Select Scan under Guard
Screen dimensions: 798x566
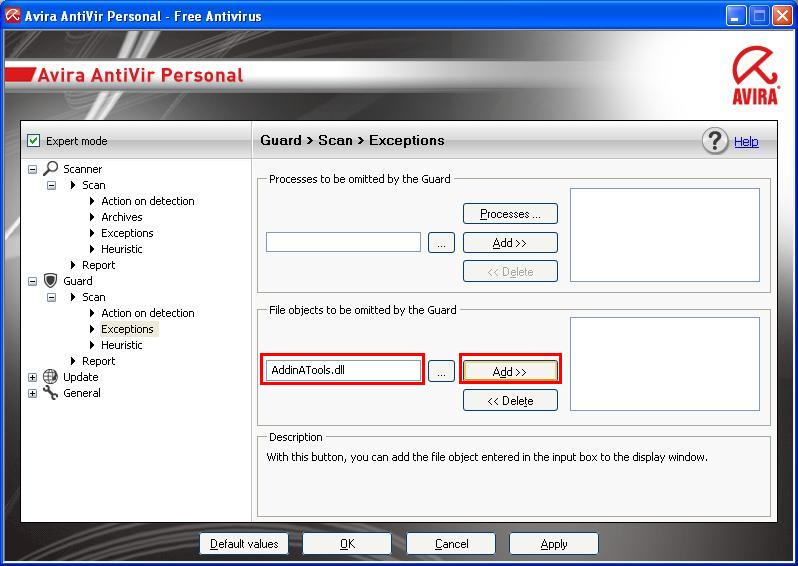click(x=94, y=297)
